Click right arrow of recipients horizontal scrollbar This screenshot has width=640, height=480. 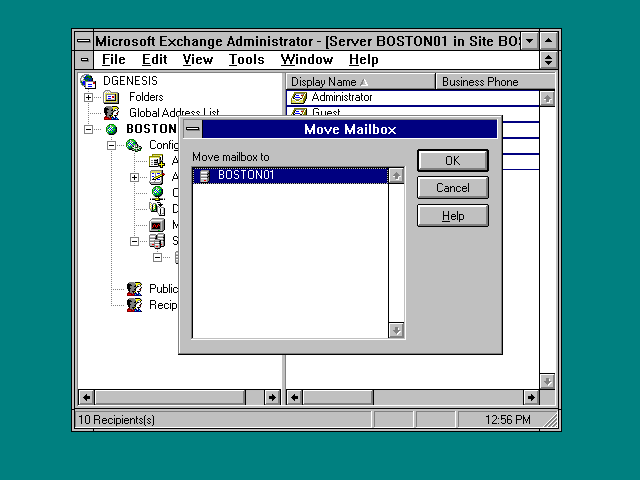531,397
